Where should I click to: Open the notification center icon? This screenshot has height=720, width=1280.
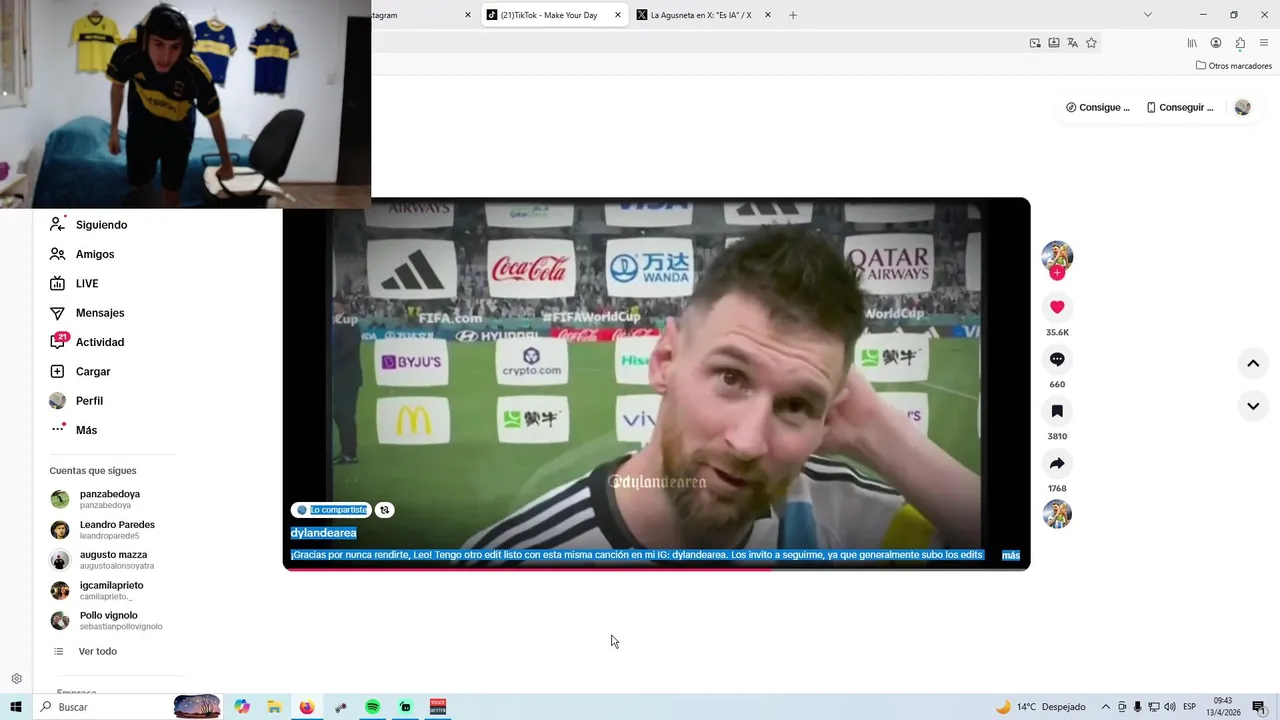tap(1259, 707)
